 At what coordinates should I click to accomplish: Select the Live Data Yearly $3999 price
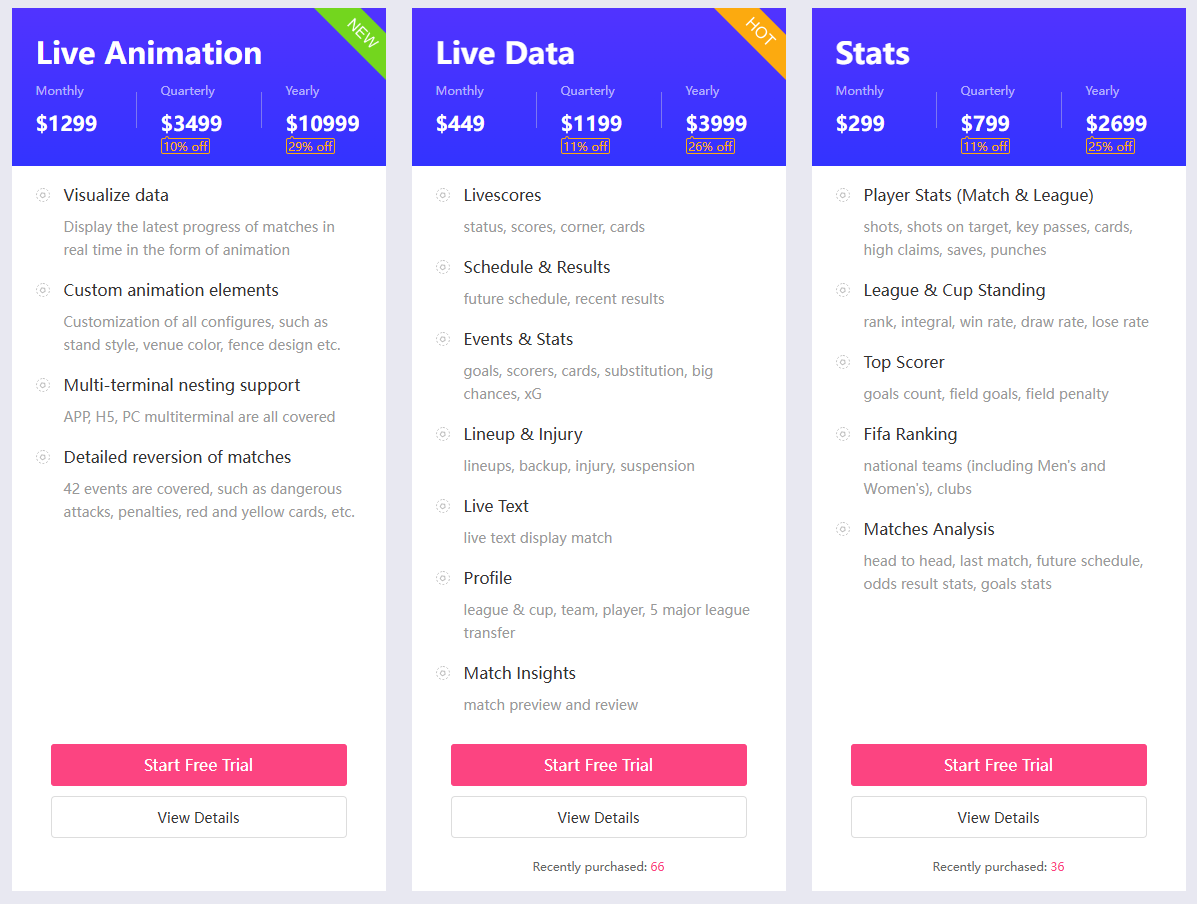click(716, 123)
